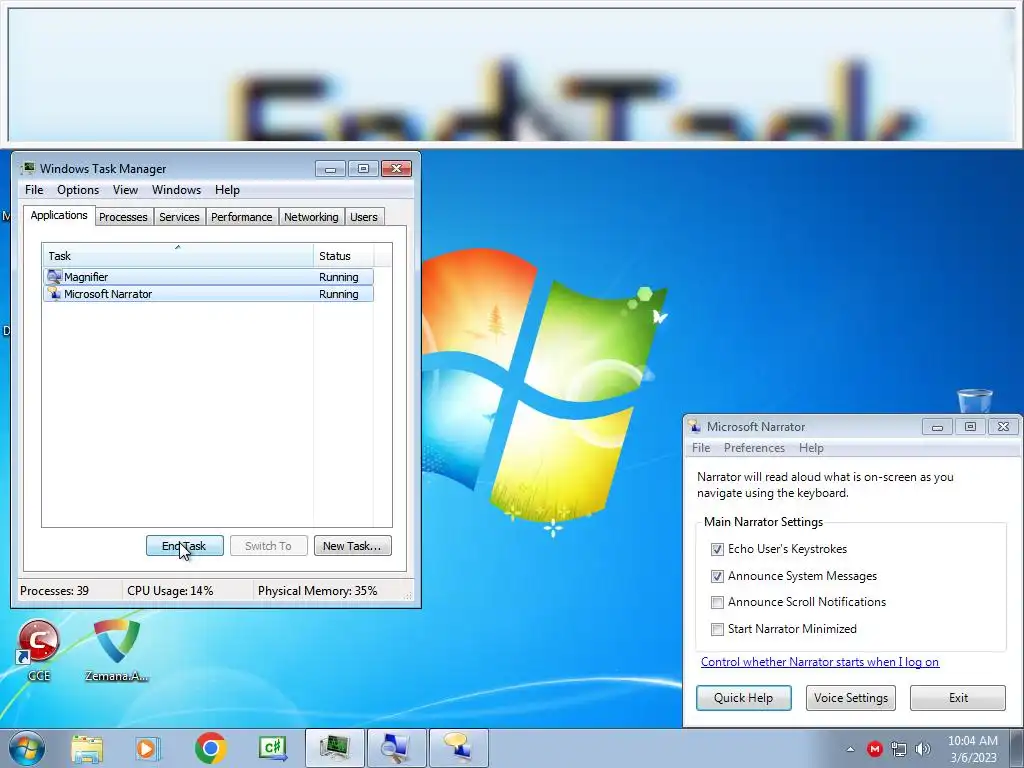1024x768 pixels.
Task: Open the clock showing 10:04 AM
Action: click(972, 749)
